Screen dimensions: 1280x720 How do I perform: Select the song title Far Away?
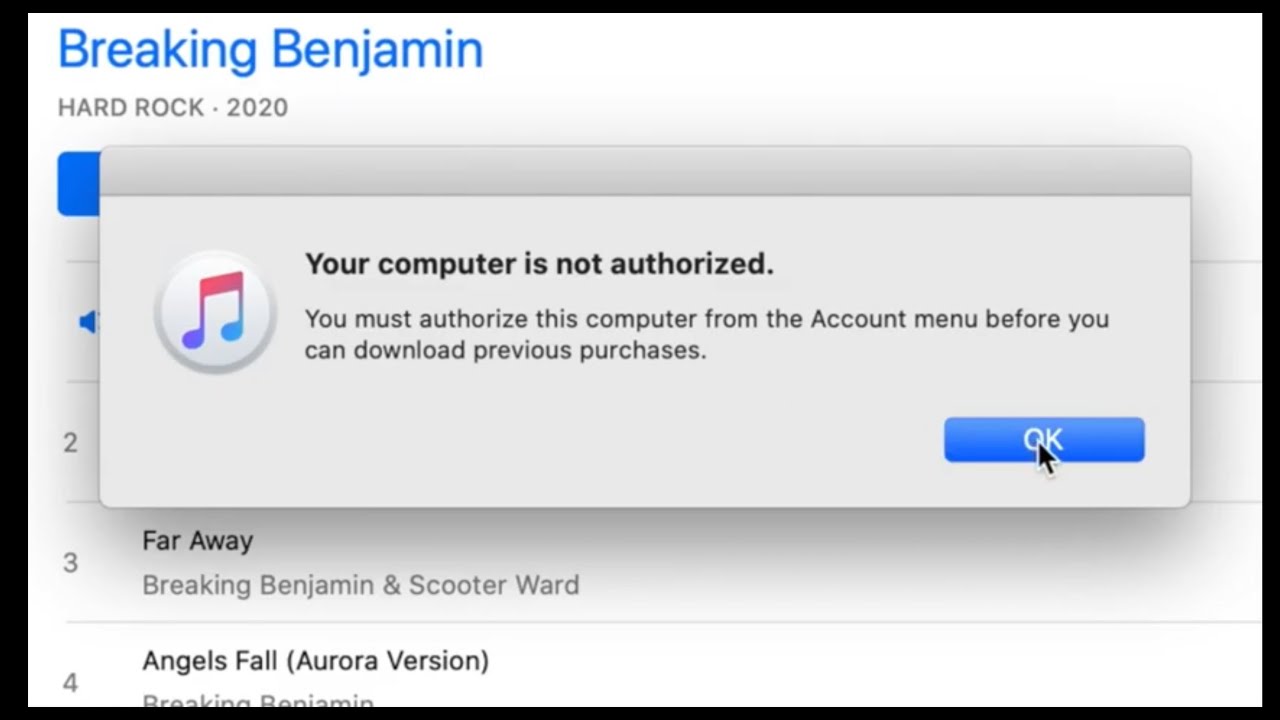pos(198,541)
